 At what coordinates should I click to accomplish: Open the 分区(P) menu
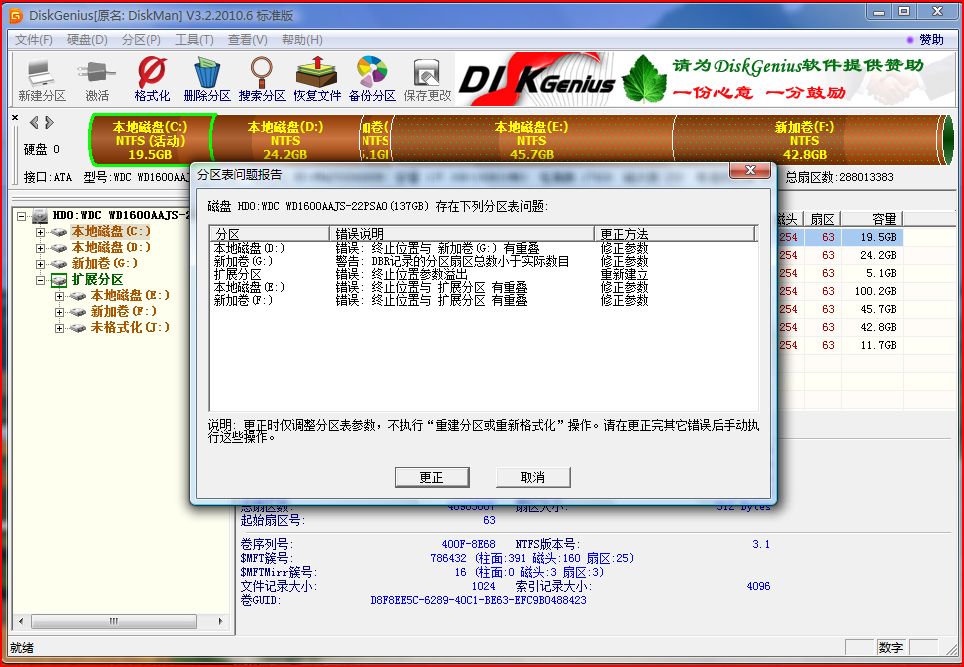point(141,39)
